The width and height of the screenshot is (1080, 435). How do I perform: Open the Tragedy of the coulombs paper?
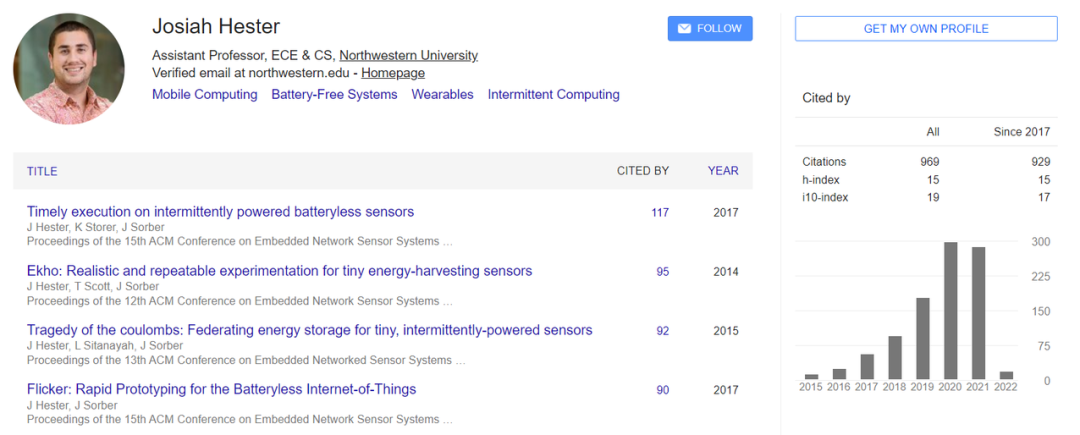309,330
